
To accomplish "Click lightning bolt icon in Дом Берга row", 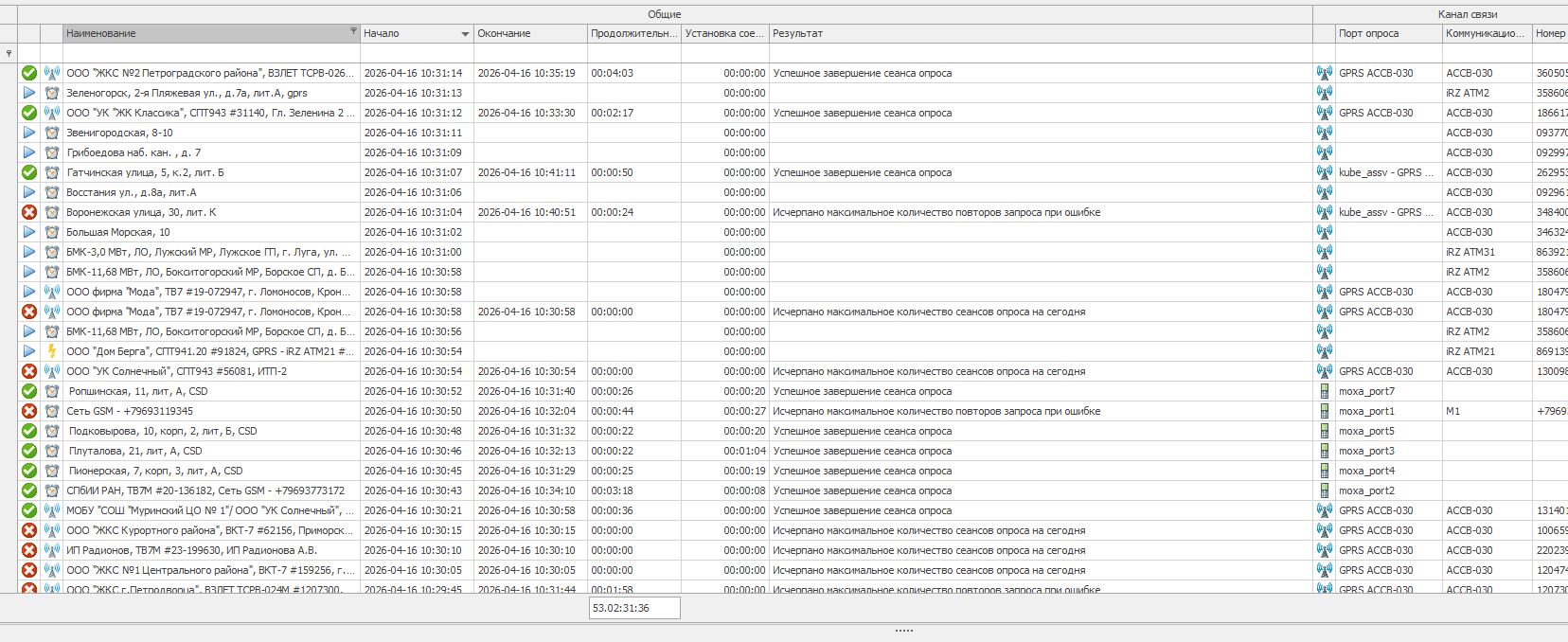I will point(52,351).
